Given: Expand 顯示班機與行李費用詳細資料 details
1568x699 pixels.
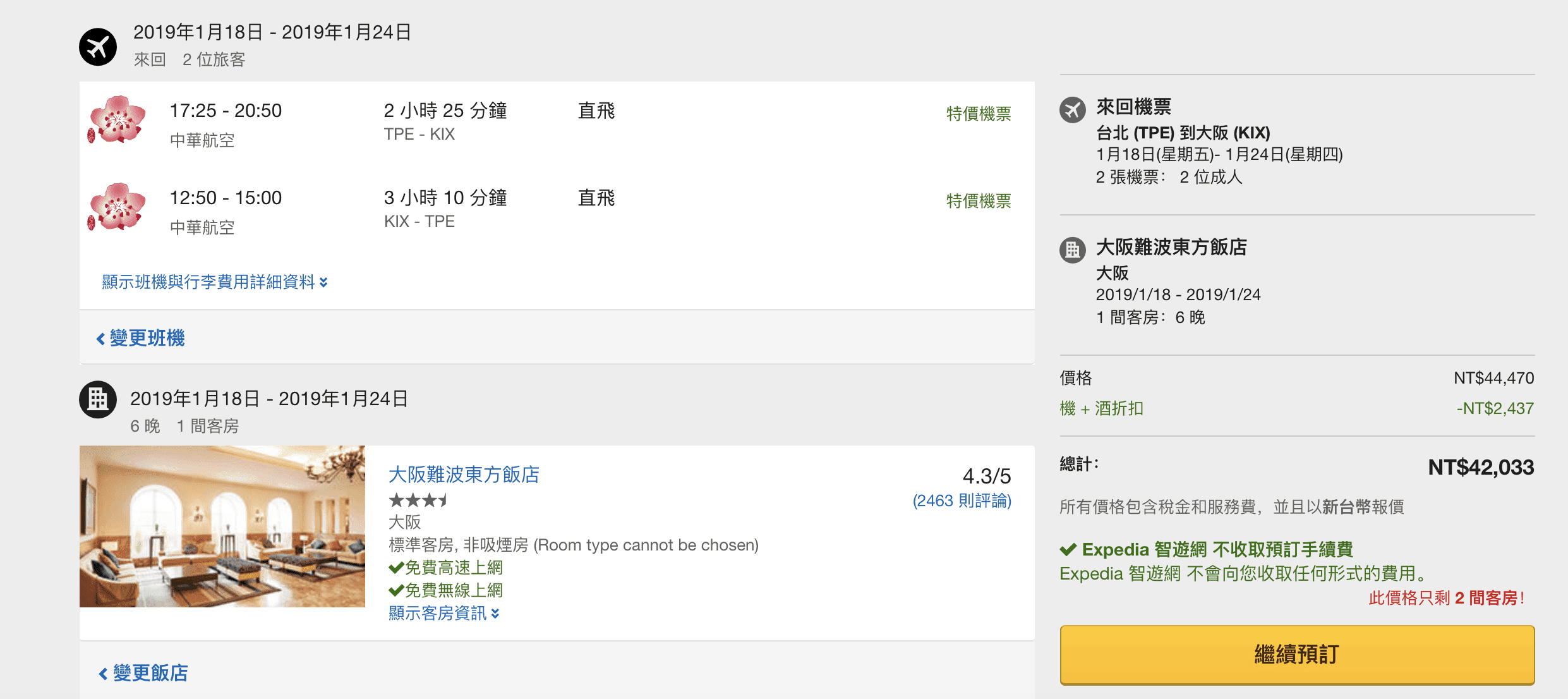Looking at the screenshot, I should click(x=215, y=282).
